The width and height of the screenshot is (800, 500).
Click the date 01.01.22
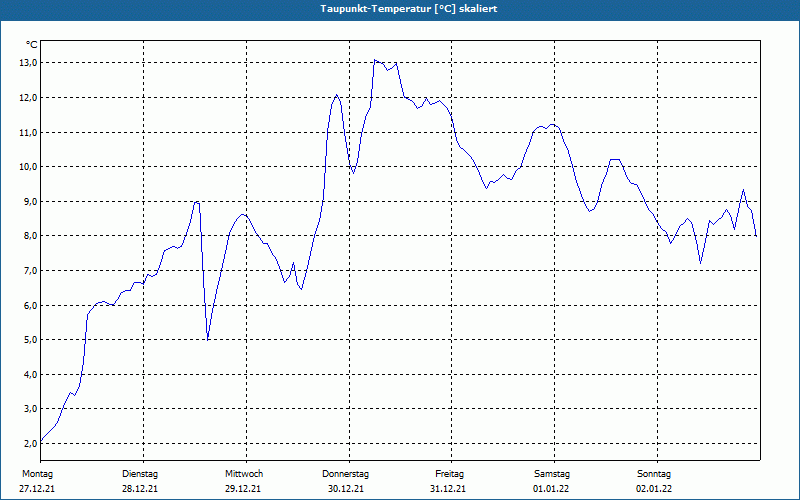pyautogui.click(x=551, y=489)
